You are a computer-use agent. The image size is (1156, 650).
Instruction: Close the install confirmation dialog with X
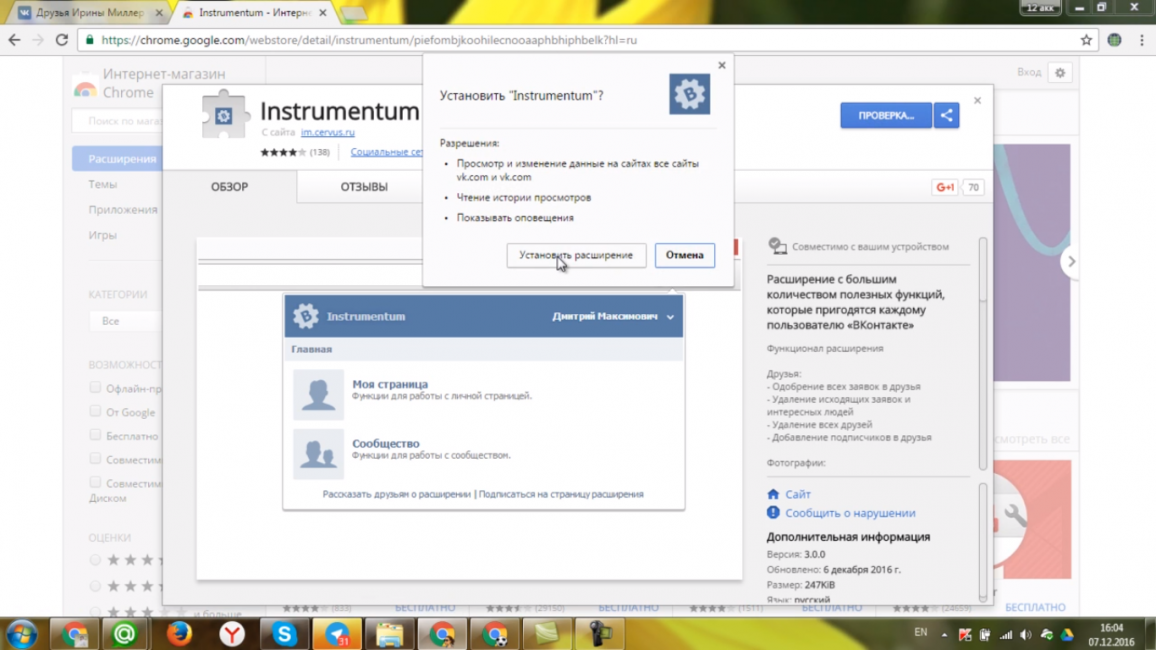coord(721,66)
